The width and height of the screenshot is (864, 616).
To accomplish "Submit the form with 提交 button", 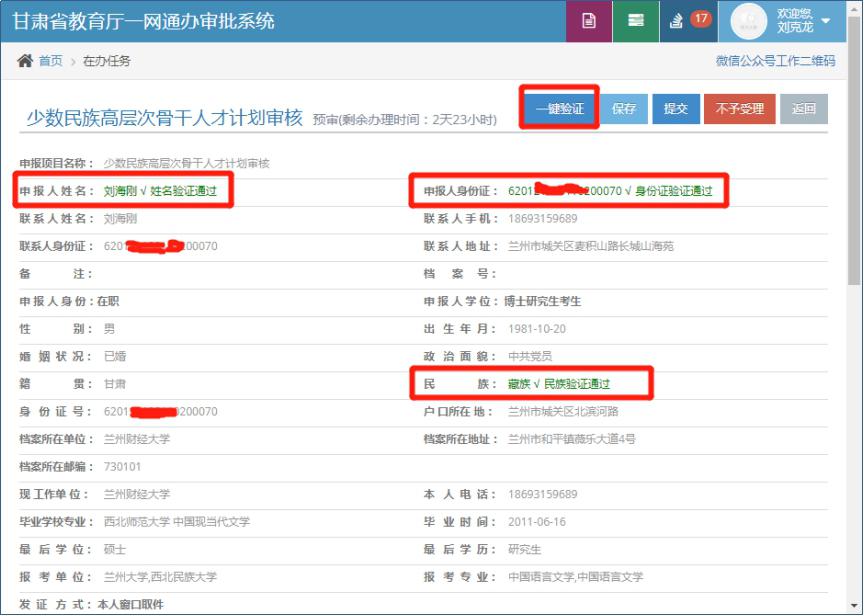I will coord(676,108).
